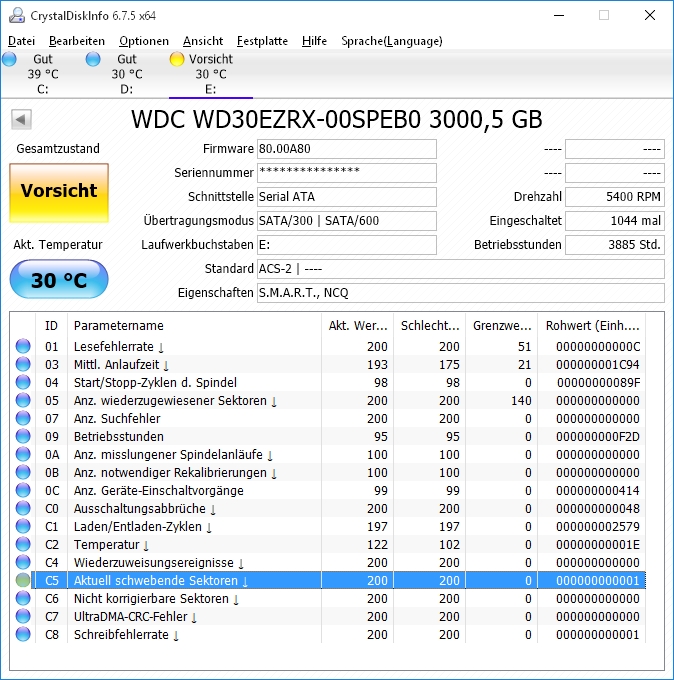Click status orb of C2 Temperatur row
Screen dimensions: 674x680
23,544
